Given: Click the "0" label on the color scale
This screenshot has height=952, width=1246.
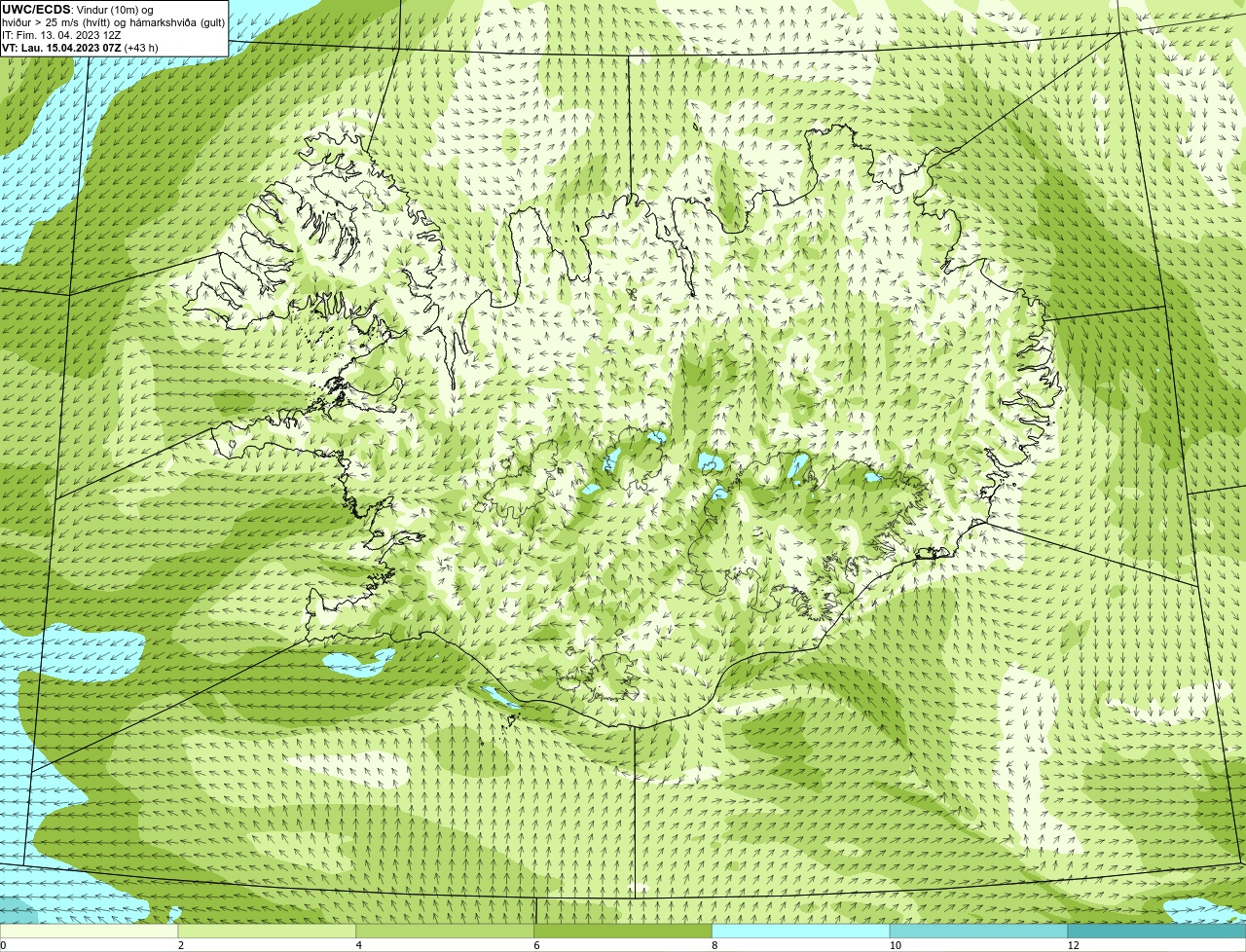Looking at the screenshot, I should tap(3, 945).
